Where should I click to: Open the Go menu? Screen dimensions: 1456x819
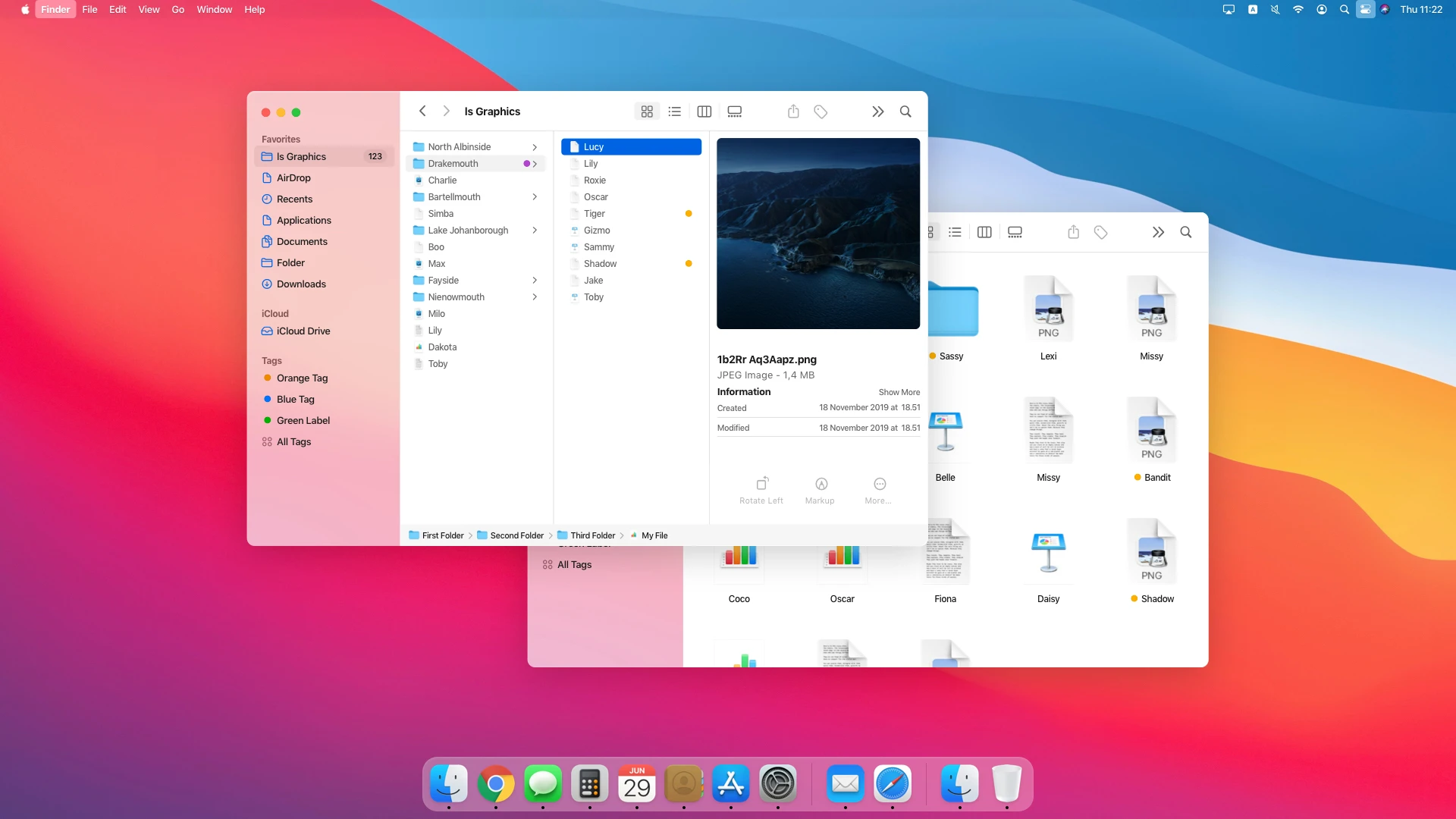click(x=178, y=9)
